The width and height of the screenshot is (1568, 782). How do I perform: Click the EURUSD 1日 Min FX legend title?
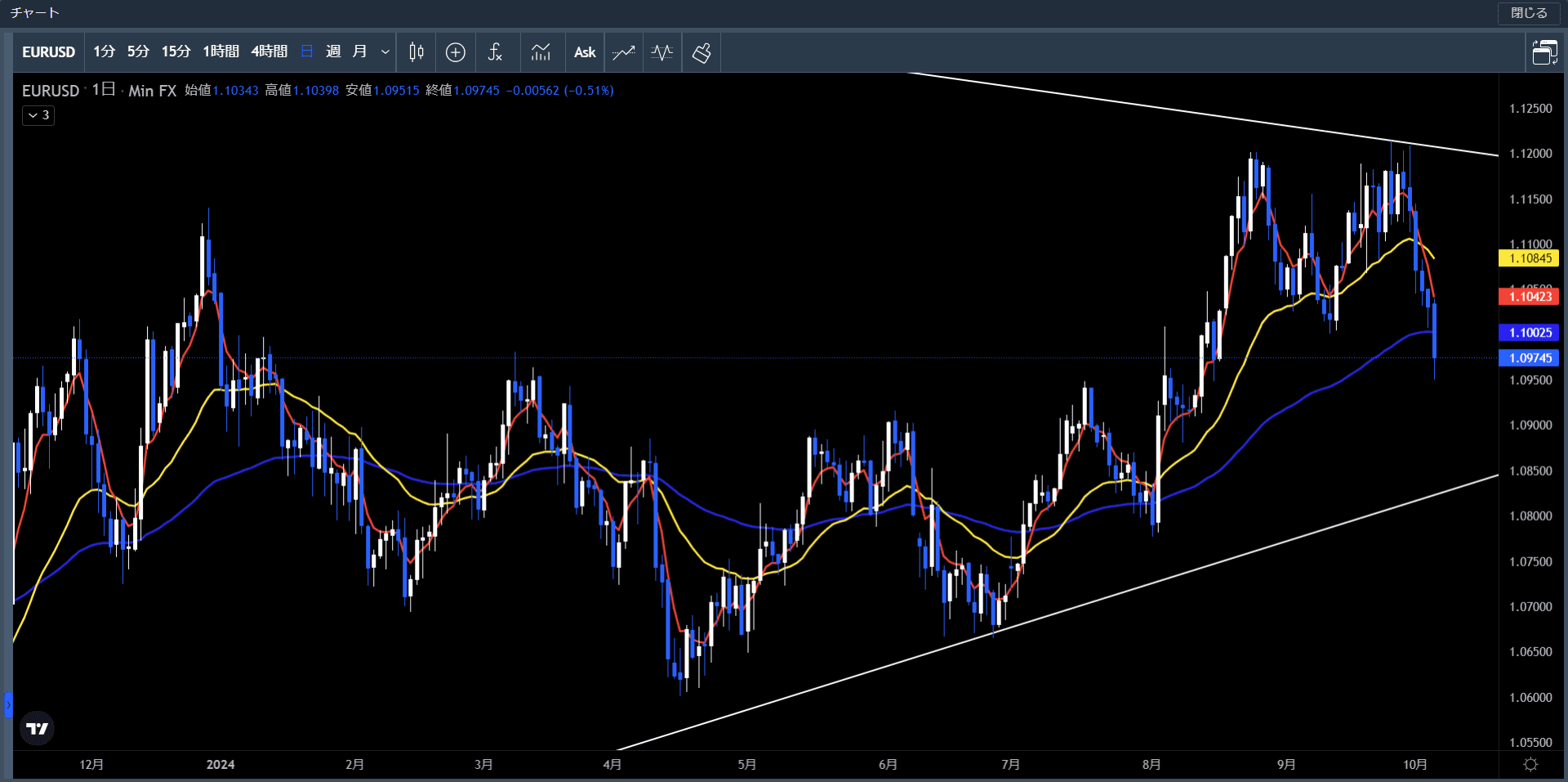pos(99,90)
